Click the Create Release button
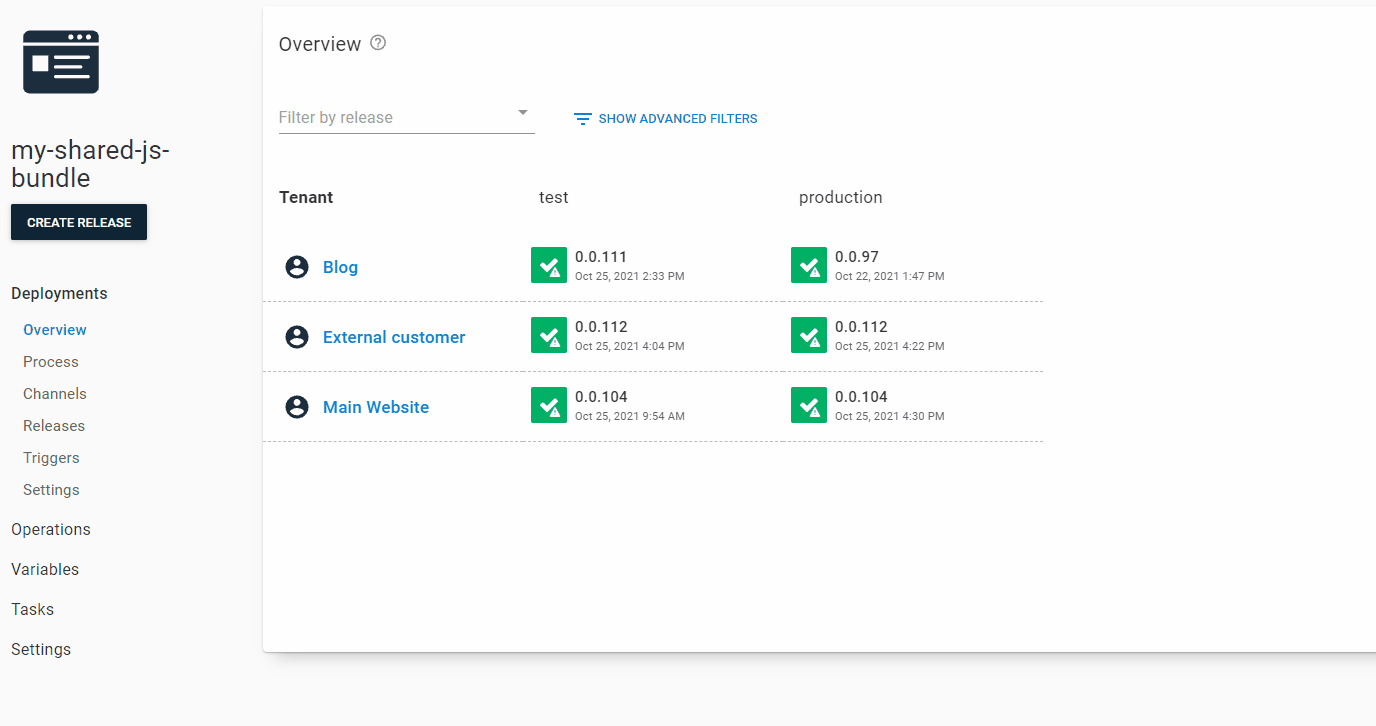The height and width of the screenshot is (726, 1376). (x=79, y=222)
